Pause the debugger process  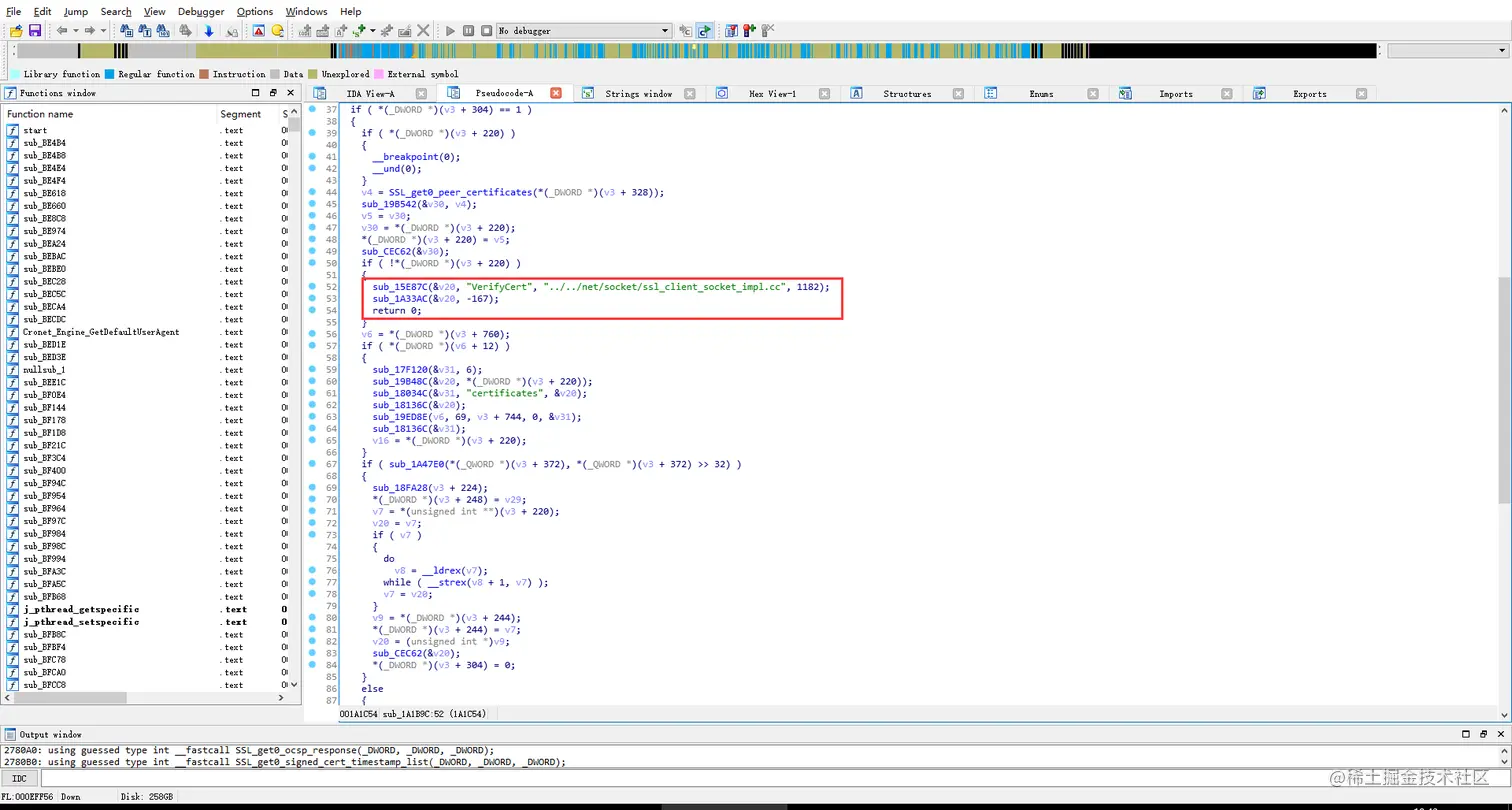[469, 31]
